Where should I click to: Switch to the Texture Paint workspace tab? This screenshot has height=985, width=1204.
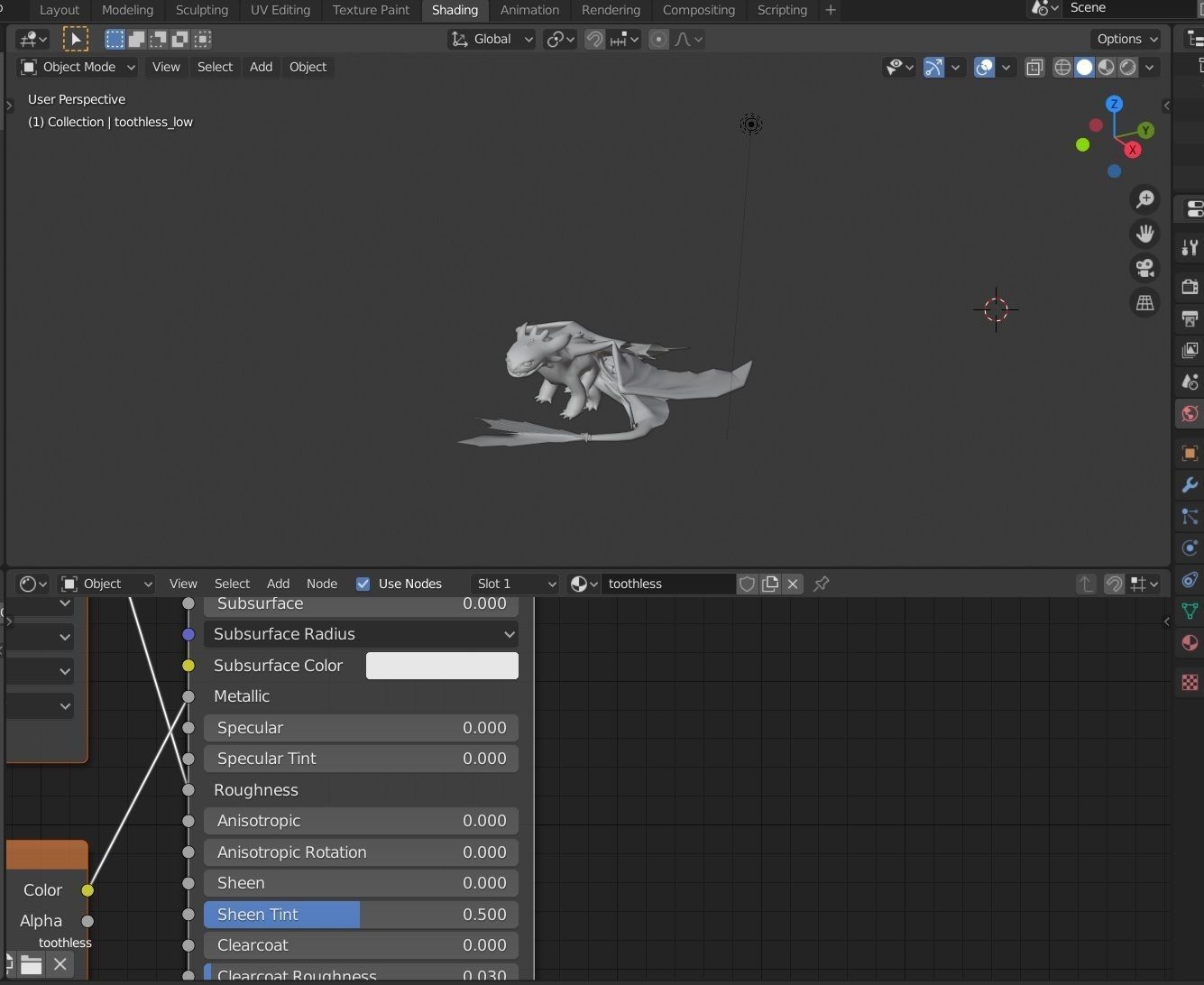pos(371,10)
